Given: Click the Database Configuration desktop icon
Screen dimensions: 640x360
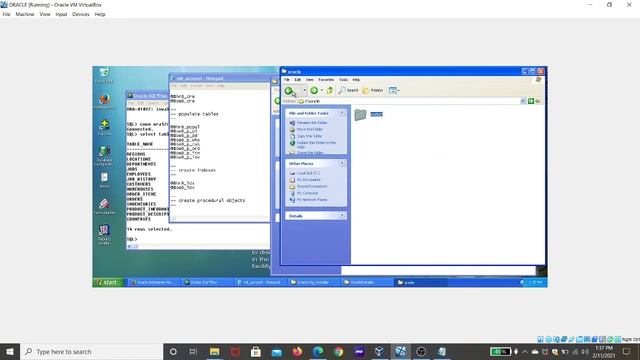Looking at the screenshot, I should [x=104, y=156].
